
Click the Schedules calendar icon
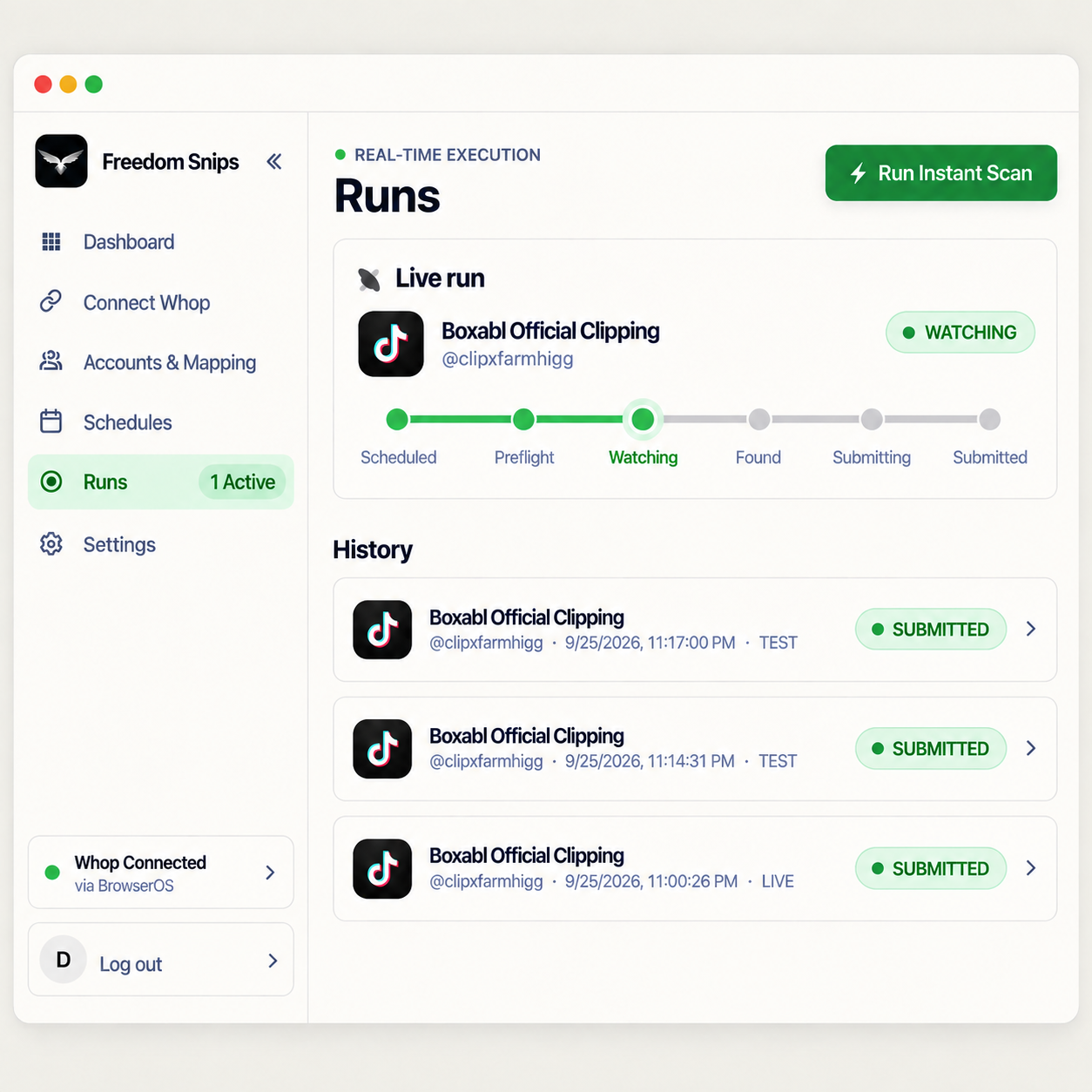[51, 421]
